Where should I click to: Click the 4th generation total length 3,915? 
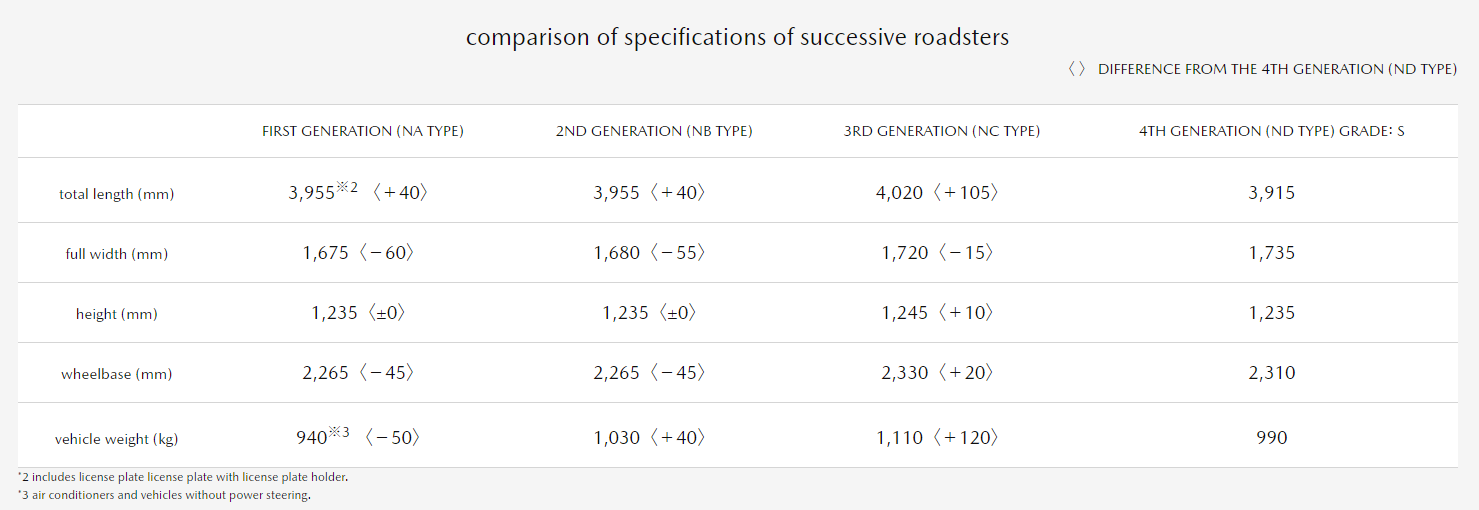[1271, 193]
